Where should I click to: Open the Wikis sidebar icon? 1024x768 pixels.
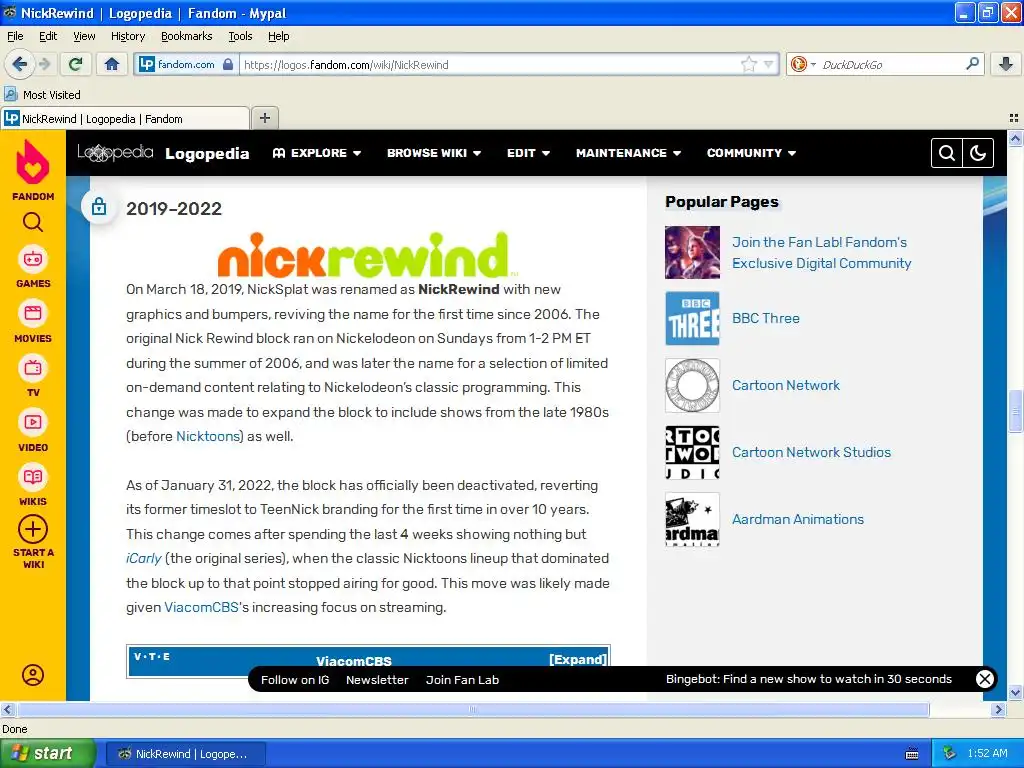pos(33,477)
